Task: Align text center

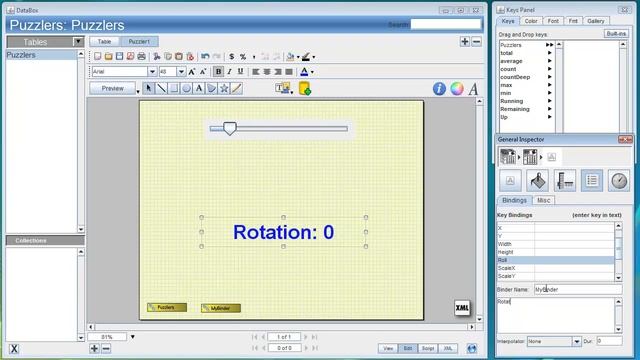Action: [x=267, y=72]
